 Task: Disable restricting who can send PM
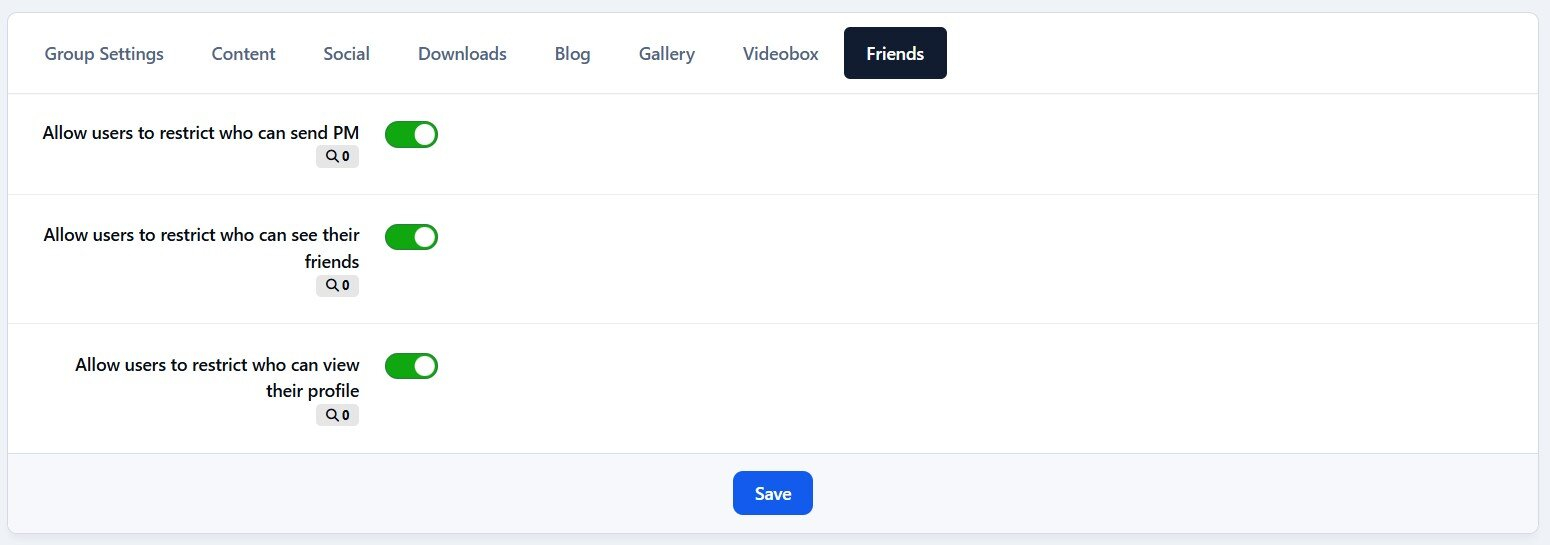(411, 134)
